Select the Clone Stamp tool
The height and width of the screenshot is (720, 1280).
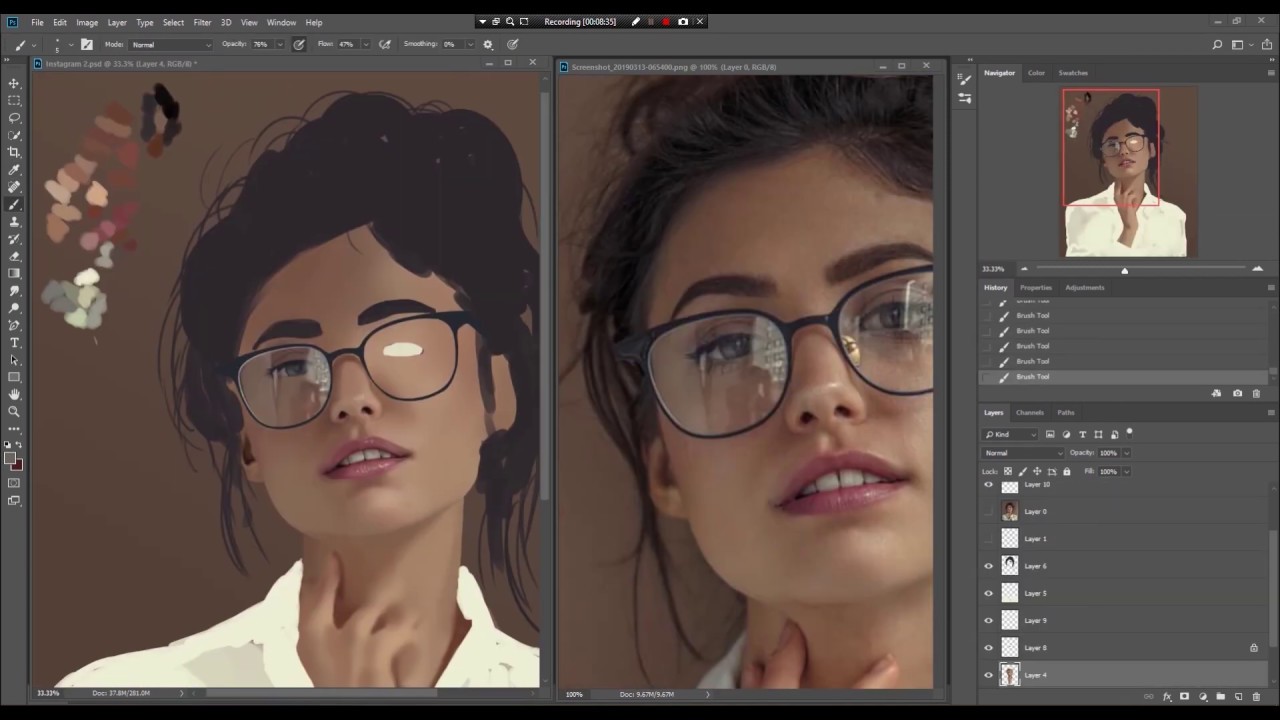coord(14,221)
